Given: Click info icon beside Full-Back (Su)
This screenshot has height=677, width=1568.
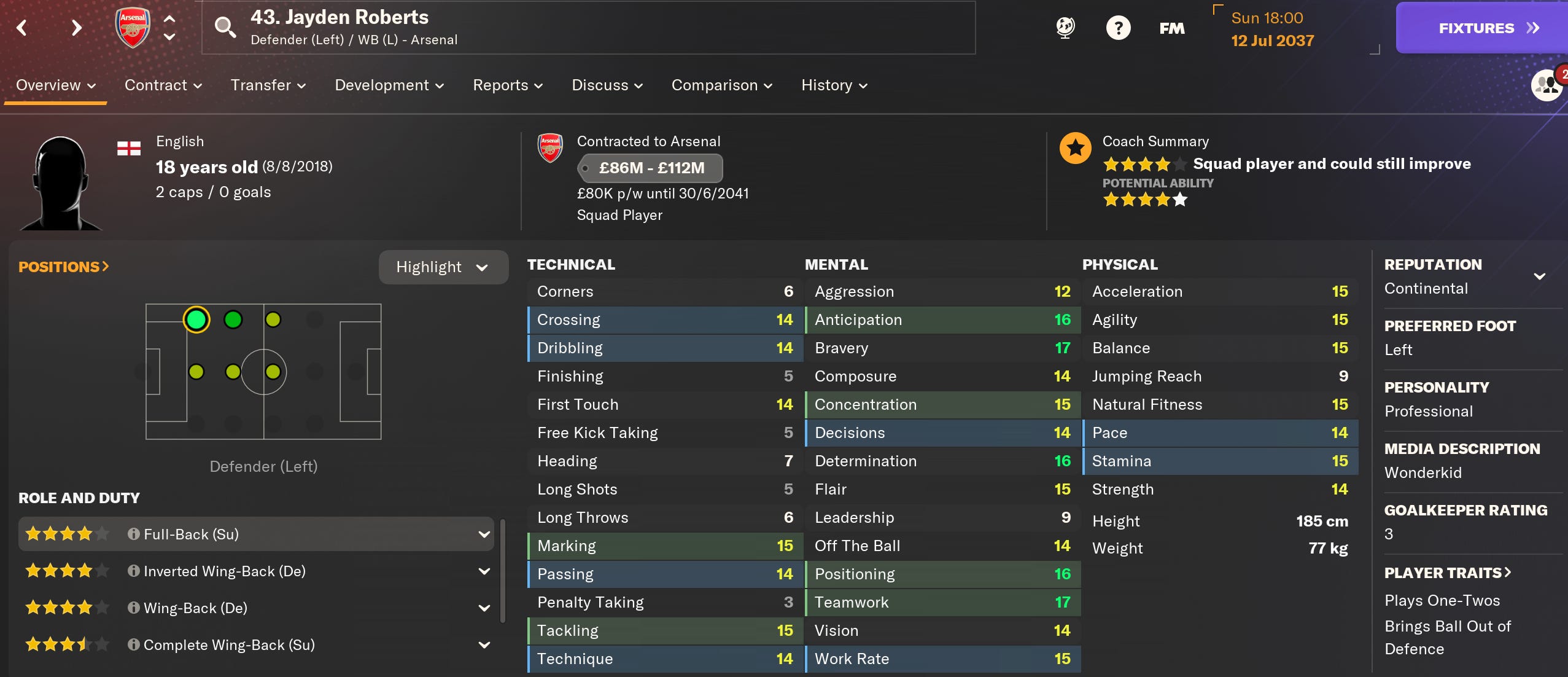Looking at the screenshot, I should (x=133, y=534).
